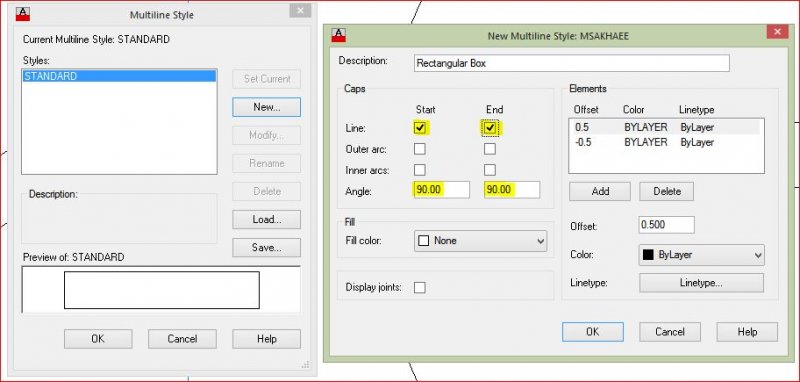
Task: Click the AutoCAD icon in Multiline Style title bar
Action: tap(23, 14)
